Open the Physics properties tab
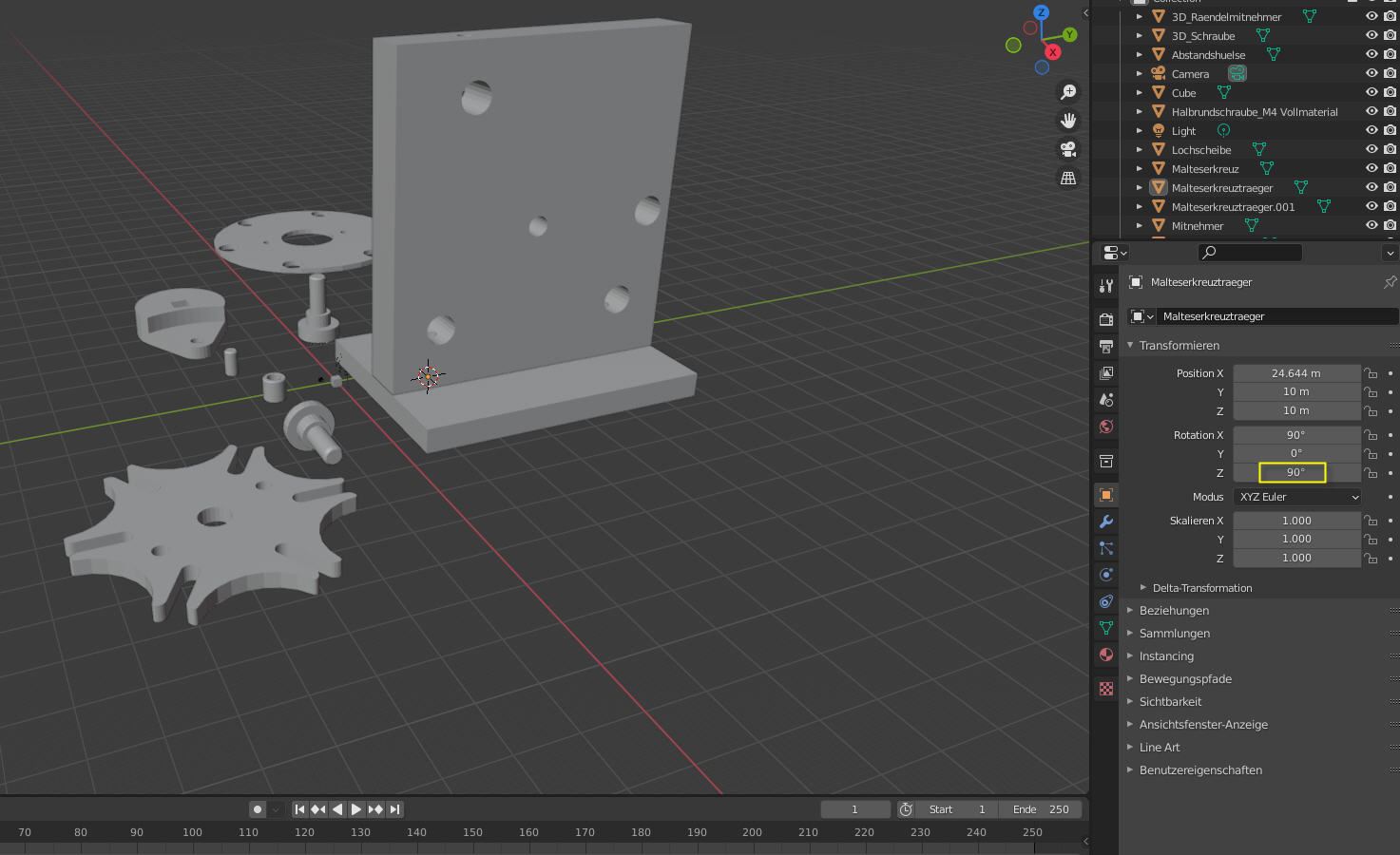1400x855 pixels. click(x=1105, y=575)
